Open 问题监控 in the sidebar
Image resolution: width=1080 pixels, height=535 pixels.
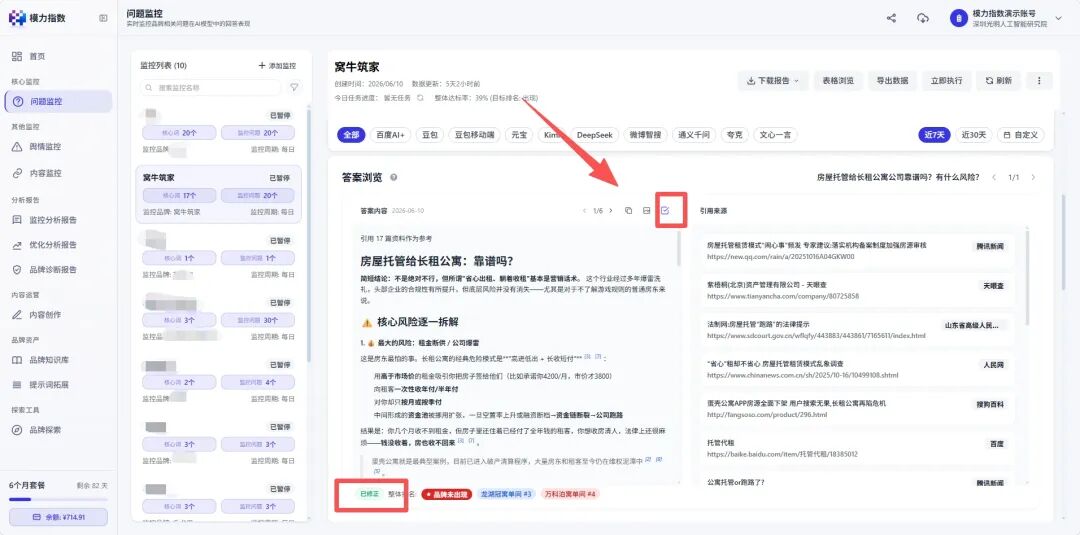tap(58, 101)
